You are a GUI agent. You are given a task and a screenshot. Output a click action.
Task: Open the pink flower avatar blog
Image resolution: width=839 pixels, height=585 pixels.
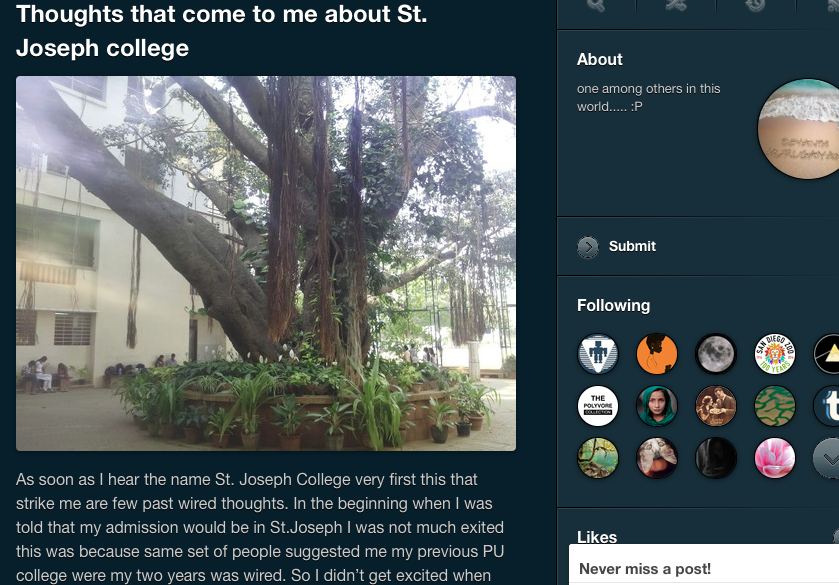pos(774,458)
